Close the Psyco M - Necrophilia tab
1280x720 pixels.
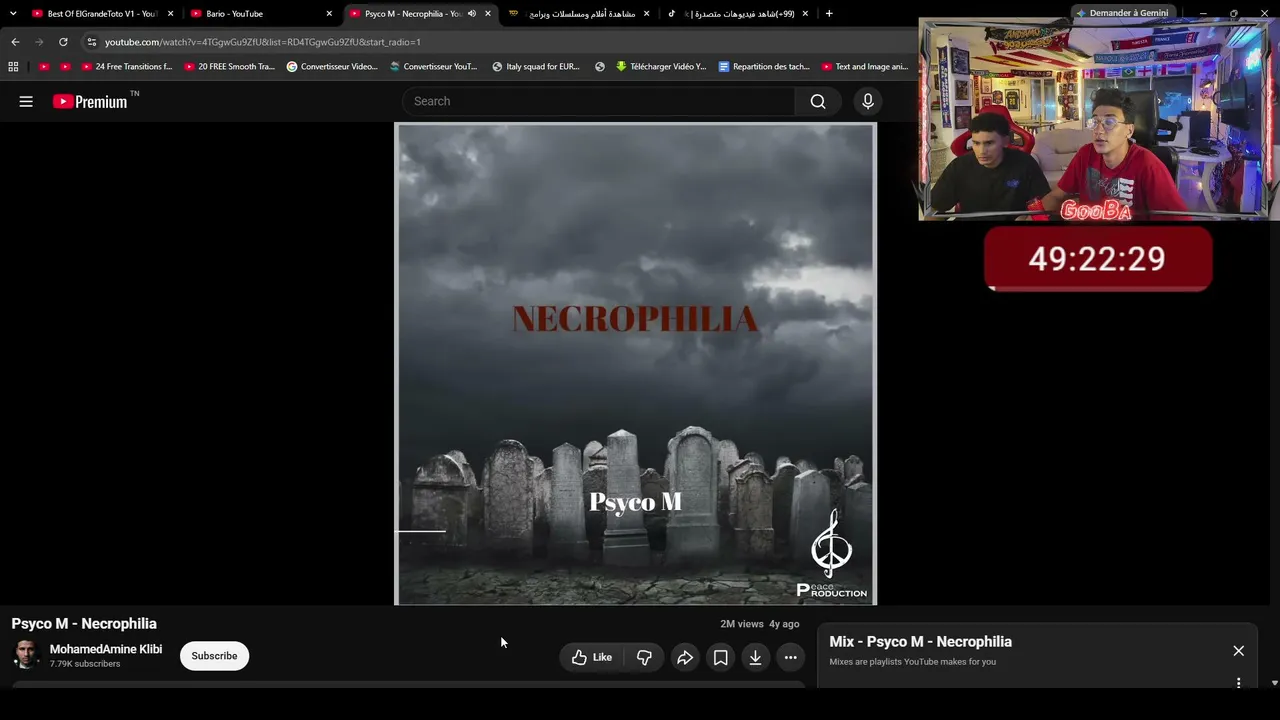point(488,14)
